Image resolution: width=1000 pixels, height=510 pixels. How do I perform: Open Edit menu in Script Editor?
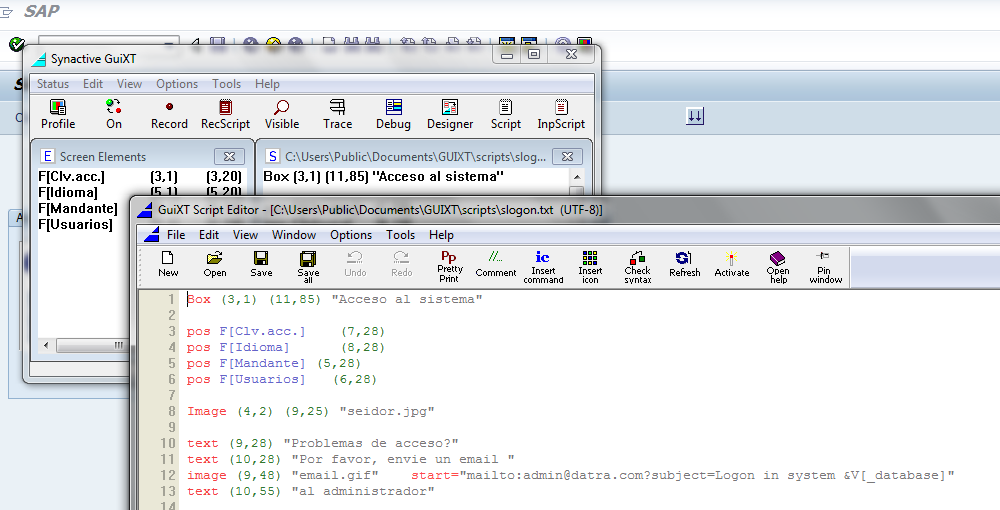(209, 235)
